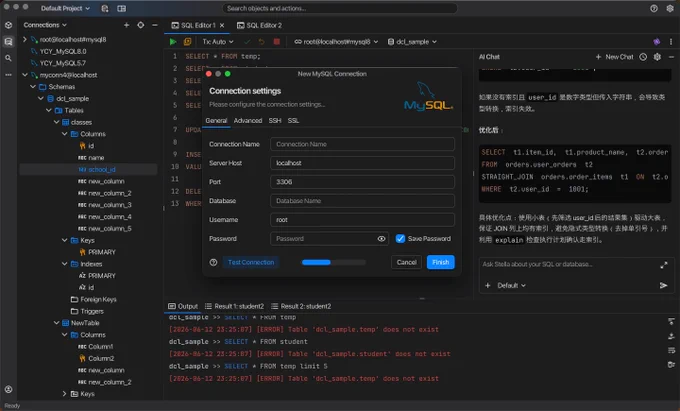Show the password with the eye icon
Viewport: 680px width, 411px height.
coord(381,238)
